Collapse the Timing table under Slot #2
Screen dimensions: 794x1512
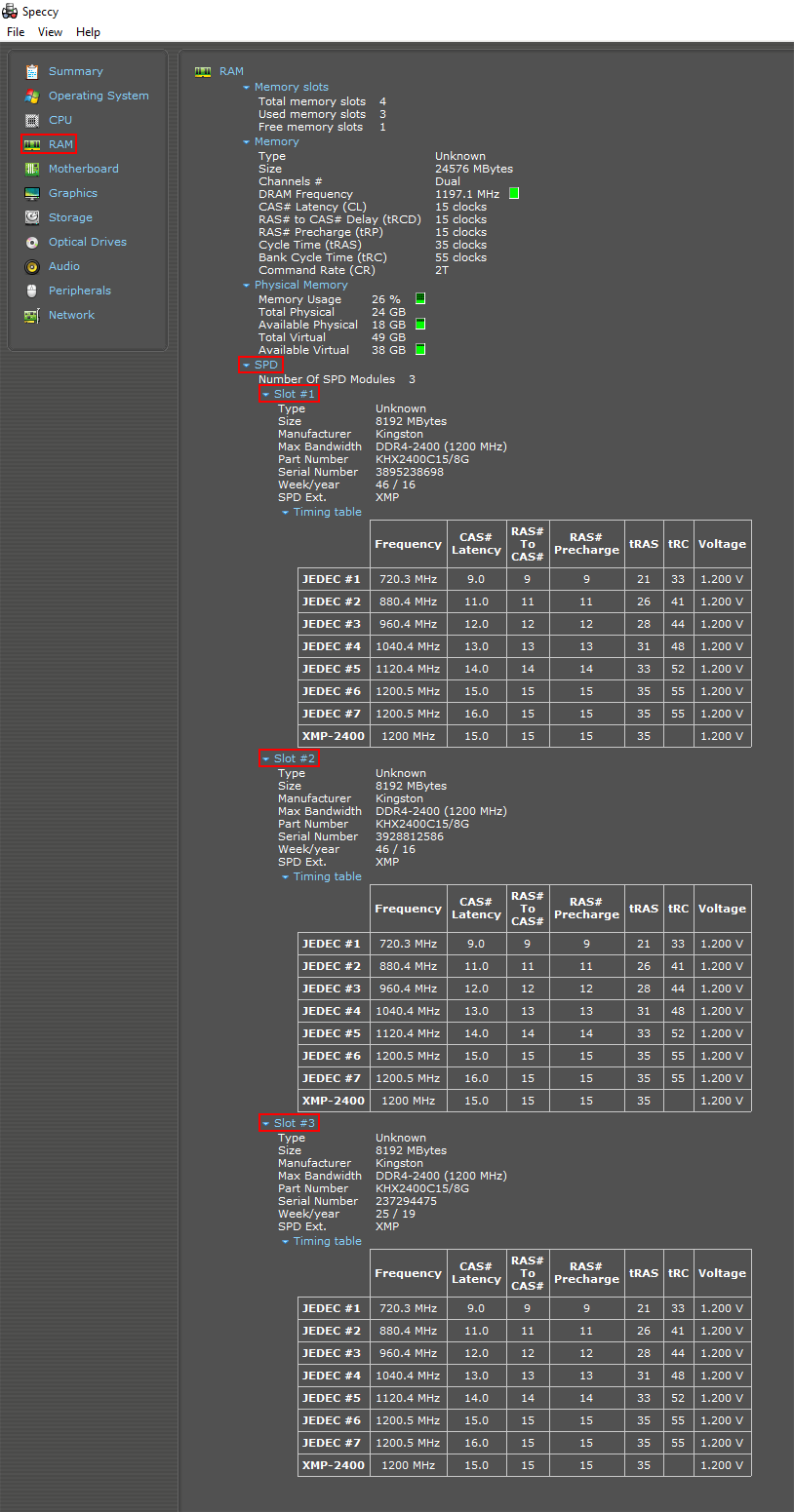pyautogui.click(x=286, y=877)
